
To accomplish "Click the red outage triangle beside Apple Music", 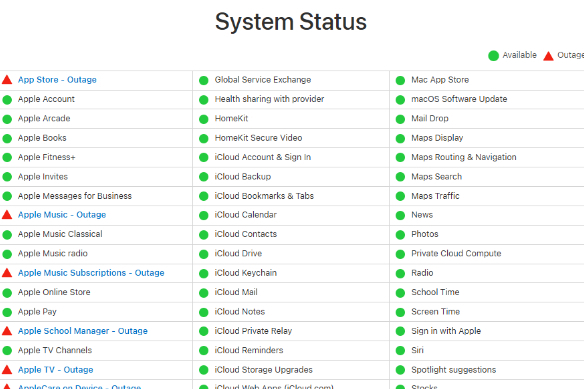I will 7,214.
